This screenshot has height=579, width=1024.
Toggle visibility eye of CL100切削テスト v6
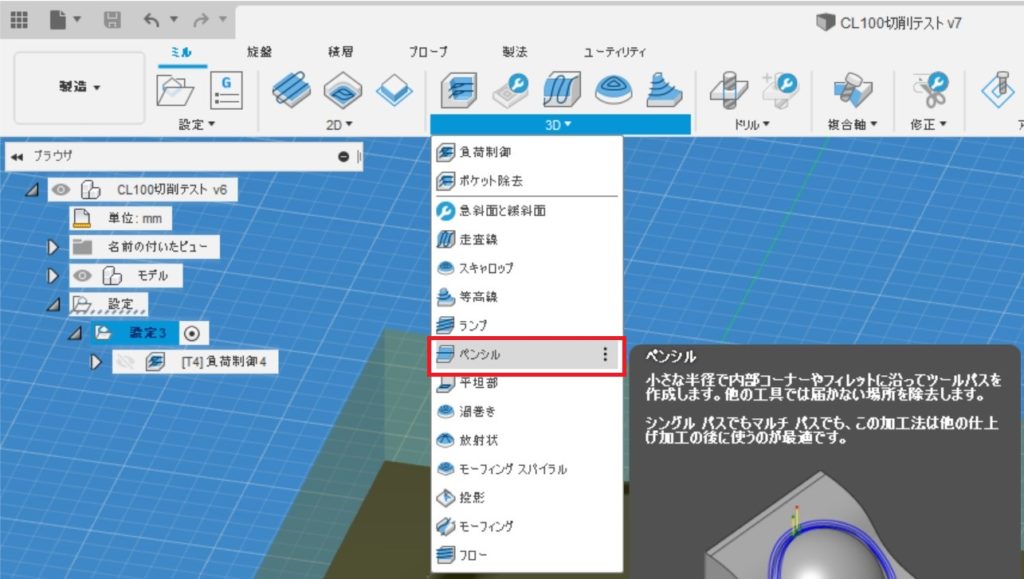pyautogui.click(x=61, y=190)
